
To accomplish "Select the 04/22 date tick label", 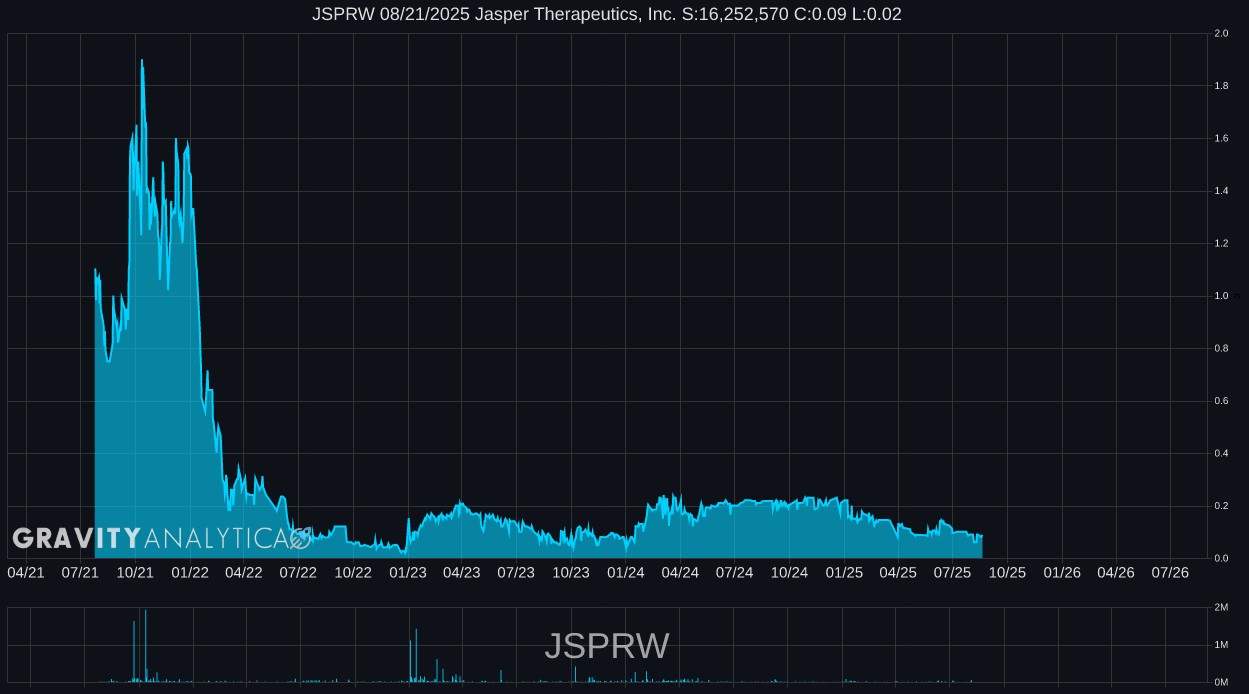I will pyautogui.click(x=244, y=572).
